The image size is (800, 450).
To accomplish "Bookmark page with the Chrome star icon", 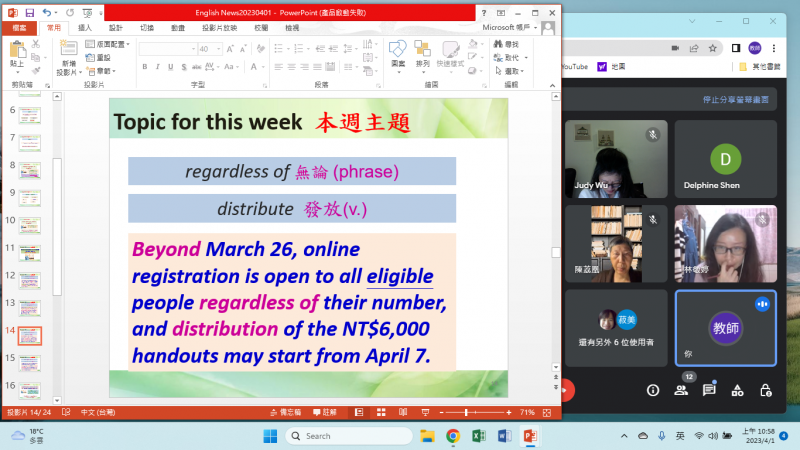I will click(713, 48).
